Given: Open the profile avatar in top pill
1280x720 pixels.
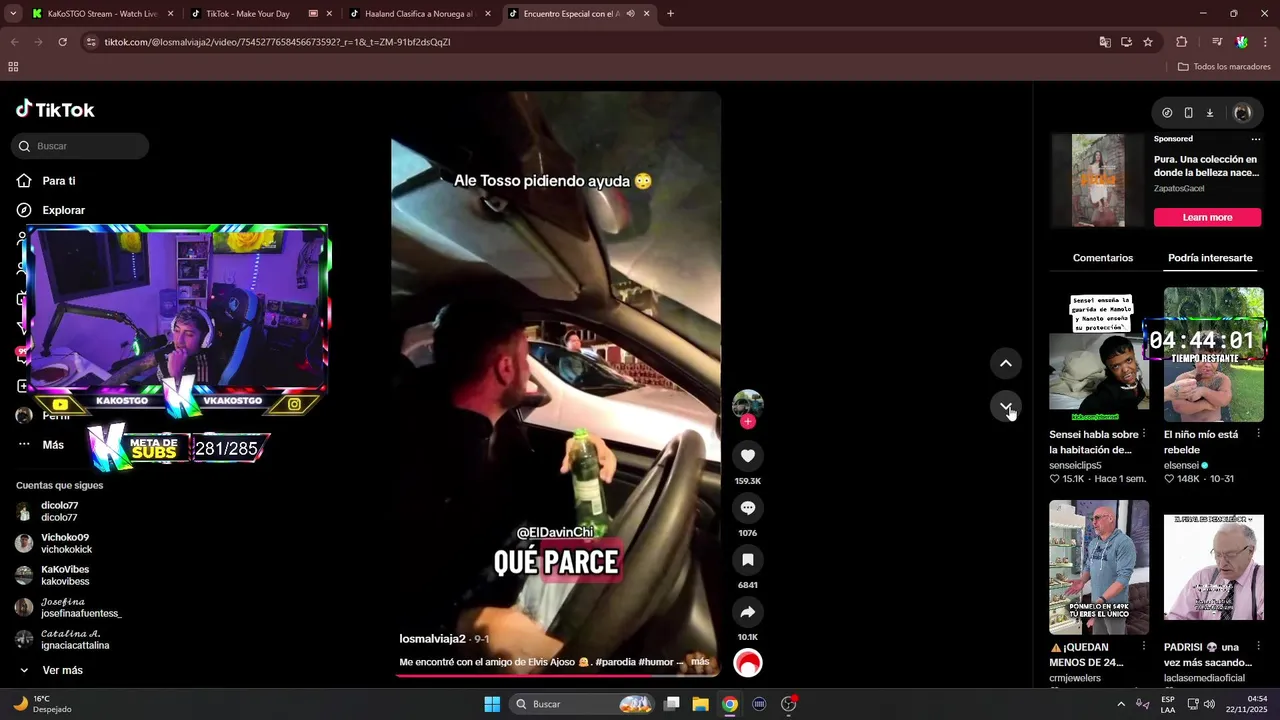Looking at the screenshot, I should click(1242, 113).
